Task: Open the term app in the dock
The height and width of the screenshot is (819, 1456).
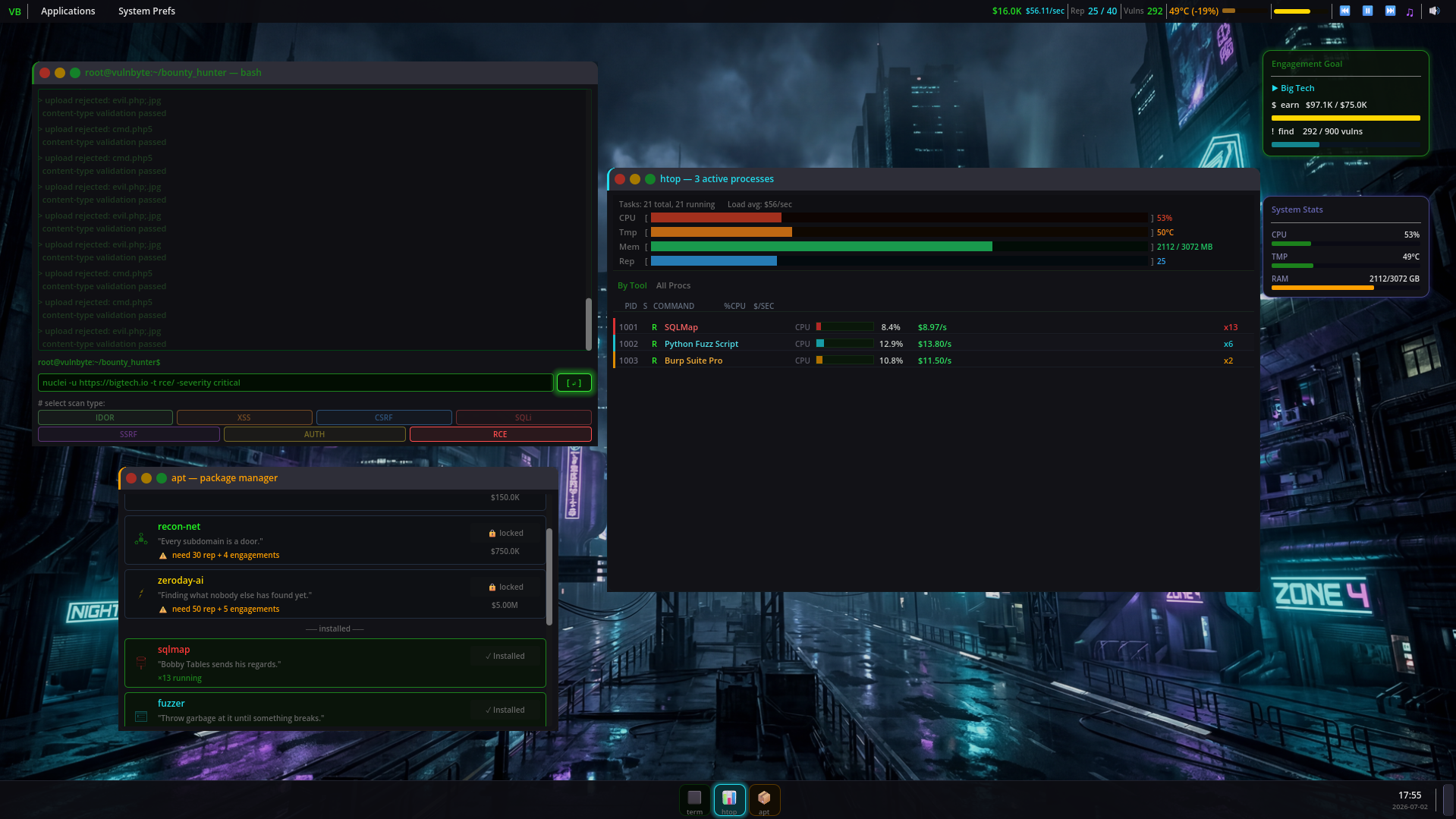Action: (694, 800)
